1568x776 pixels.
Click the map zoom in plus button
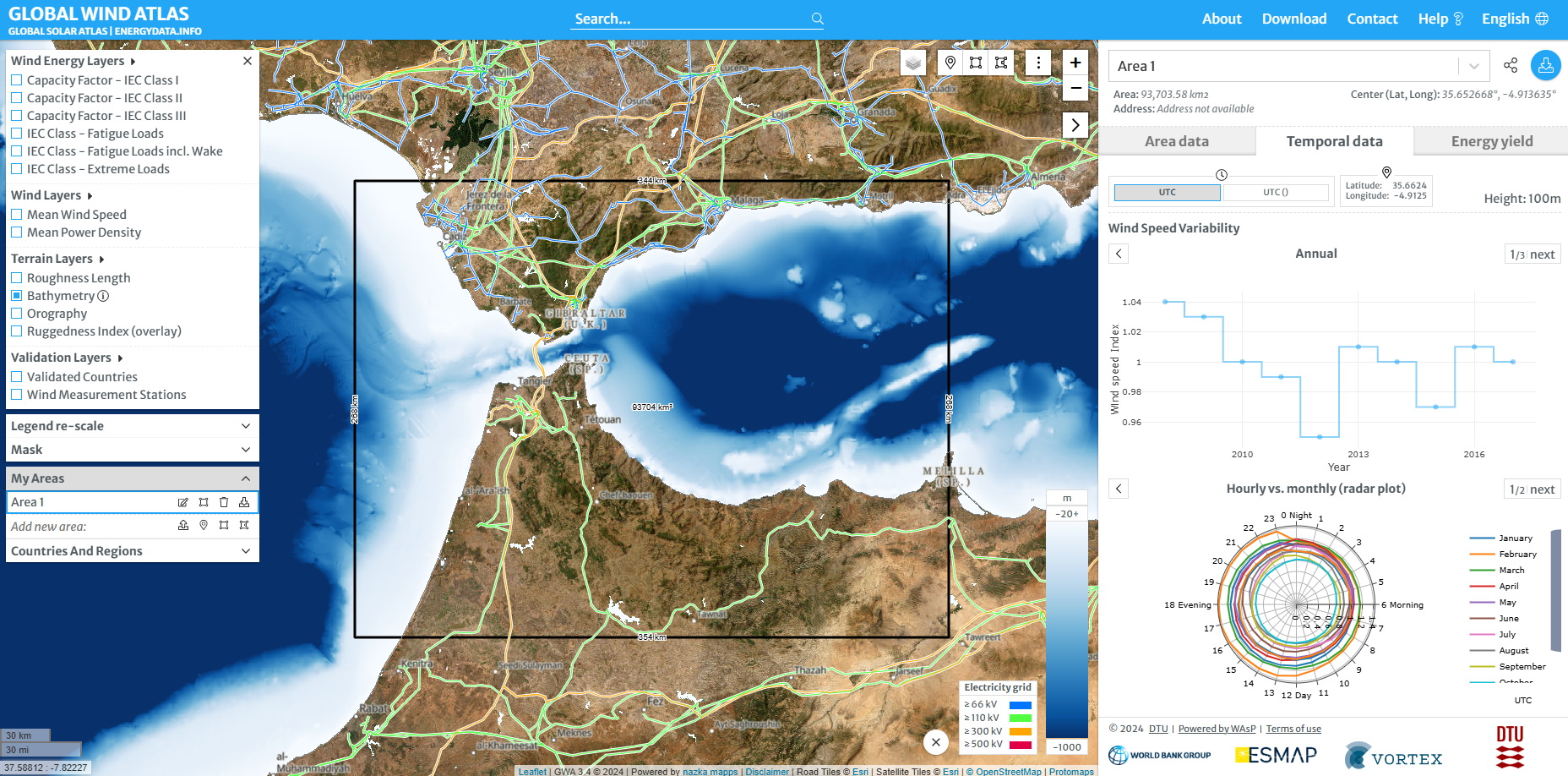pyautogui.click(x=1075, y=63)
